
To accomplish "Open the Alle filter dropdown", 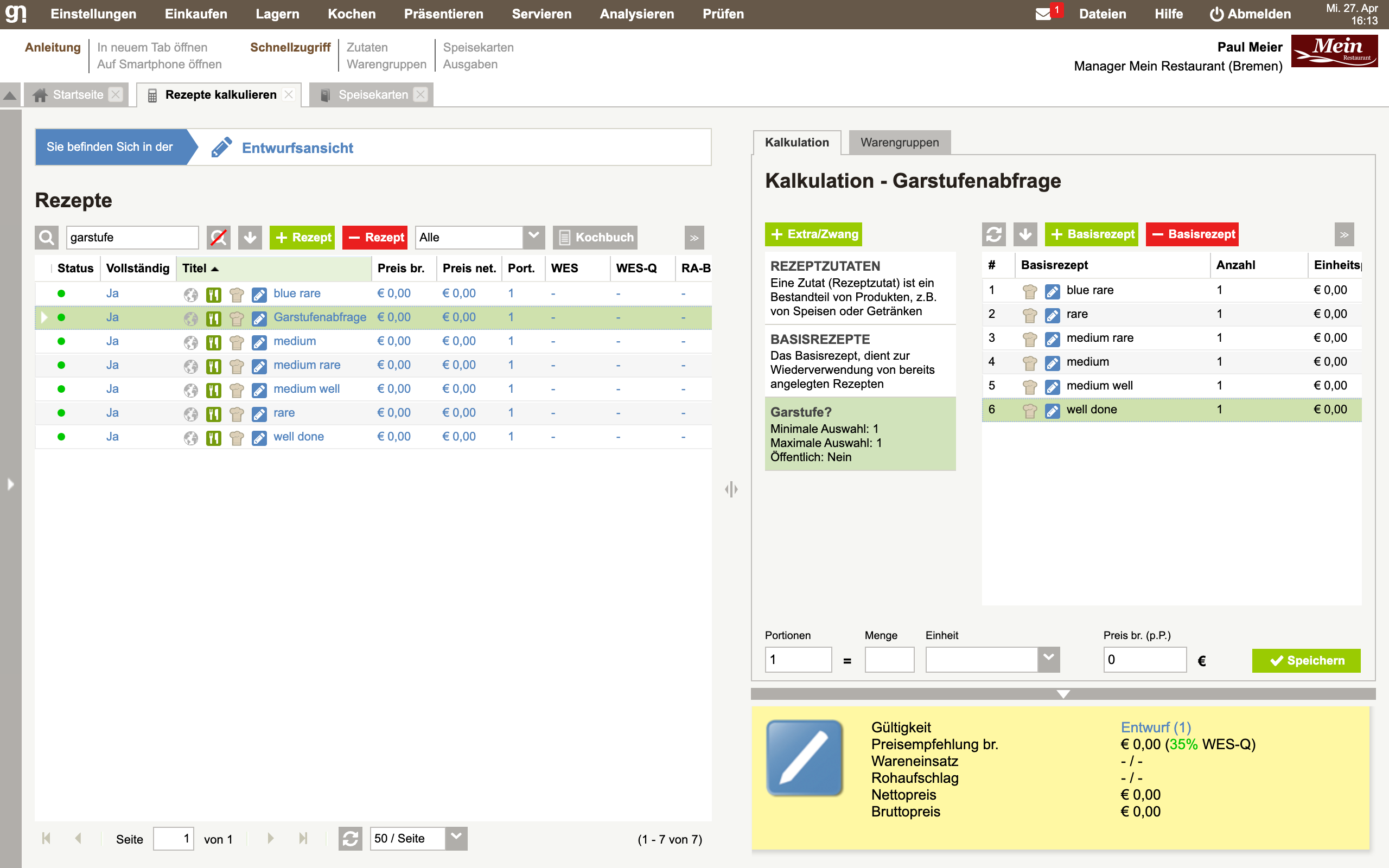I will click(x=533, y=237).
